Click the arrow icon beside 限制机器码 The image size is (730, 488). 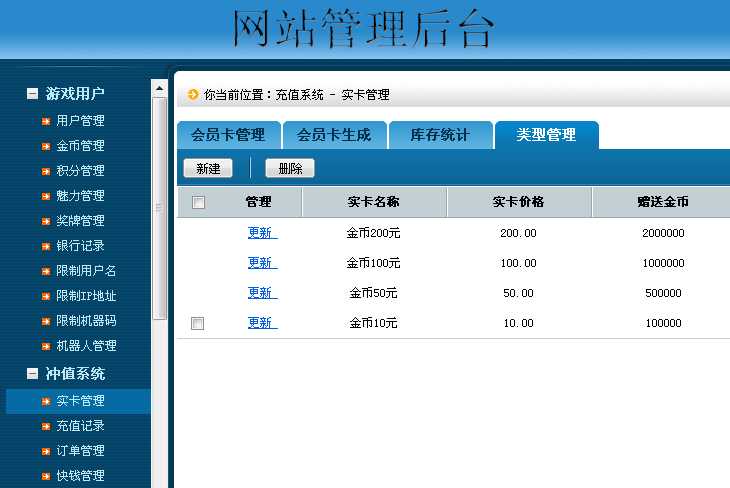46,321
